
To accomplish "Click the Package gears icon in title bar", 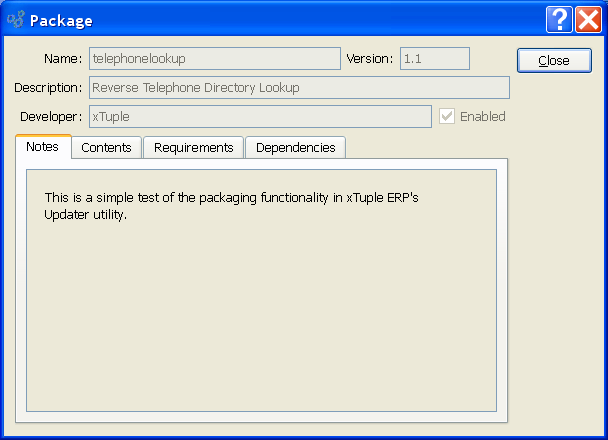I will (16, 19).
